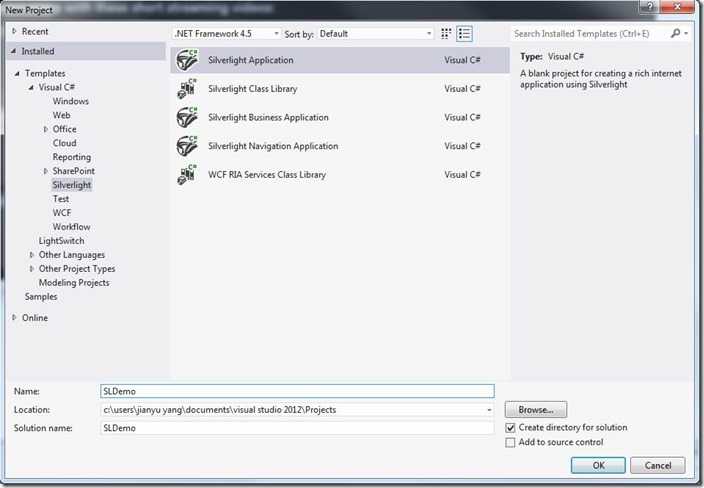
Task: Click the search magnifier icon
Action: 675,34
